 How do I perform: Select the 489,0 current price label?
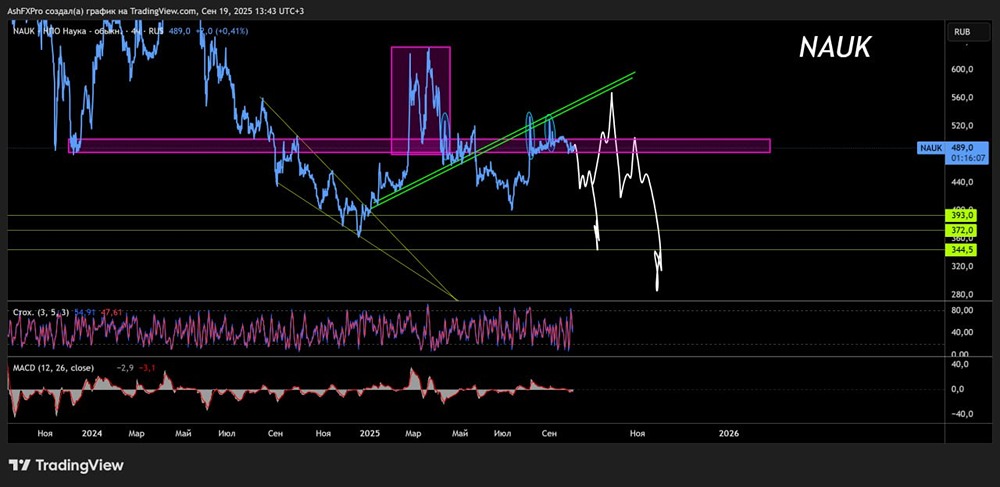pyautogui.click(x=960, y=146)
